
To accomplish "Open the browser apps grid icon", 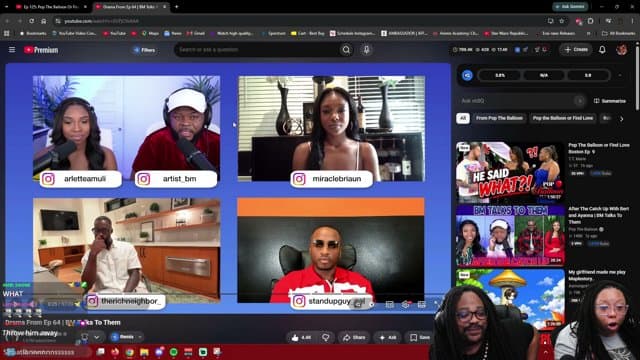I will pos(7,33).
